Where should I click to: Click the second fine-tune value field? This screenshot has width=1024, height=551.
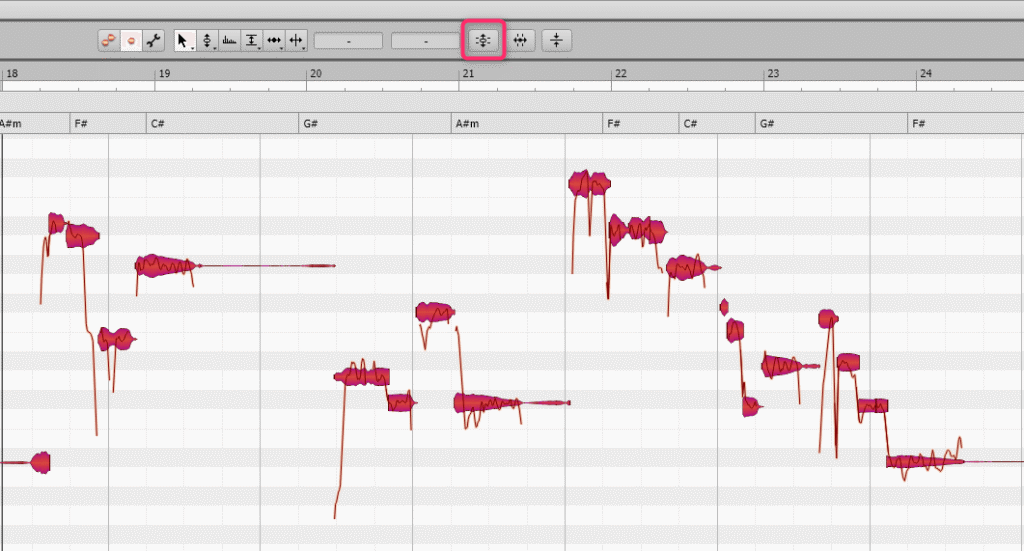pos(425,41)
